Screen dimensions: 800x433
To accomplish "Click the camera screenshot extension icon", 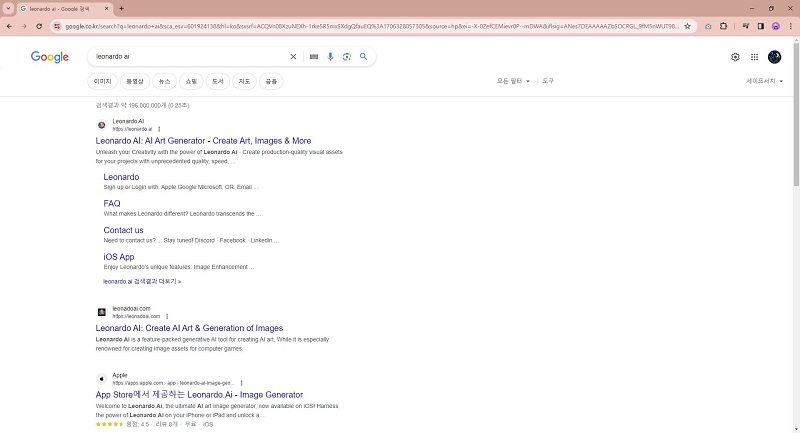I will point(708,26).
